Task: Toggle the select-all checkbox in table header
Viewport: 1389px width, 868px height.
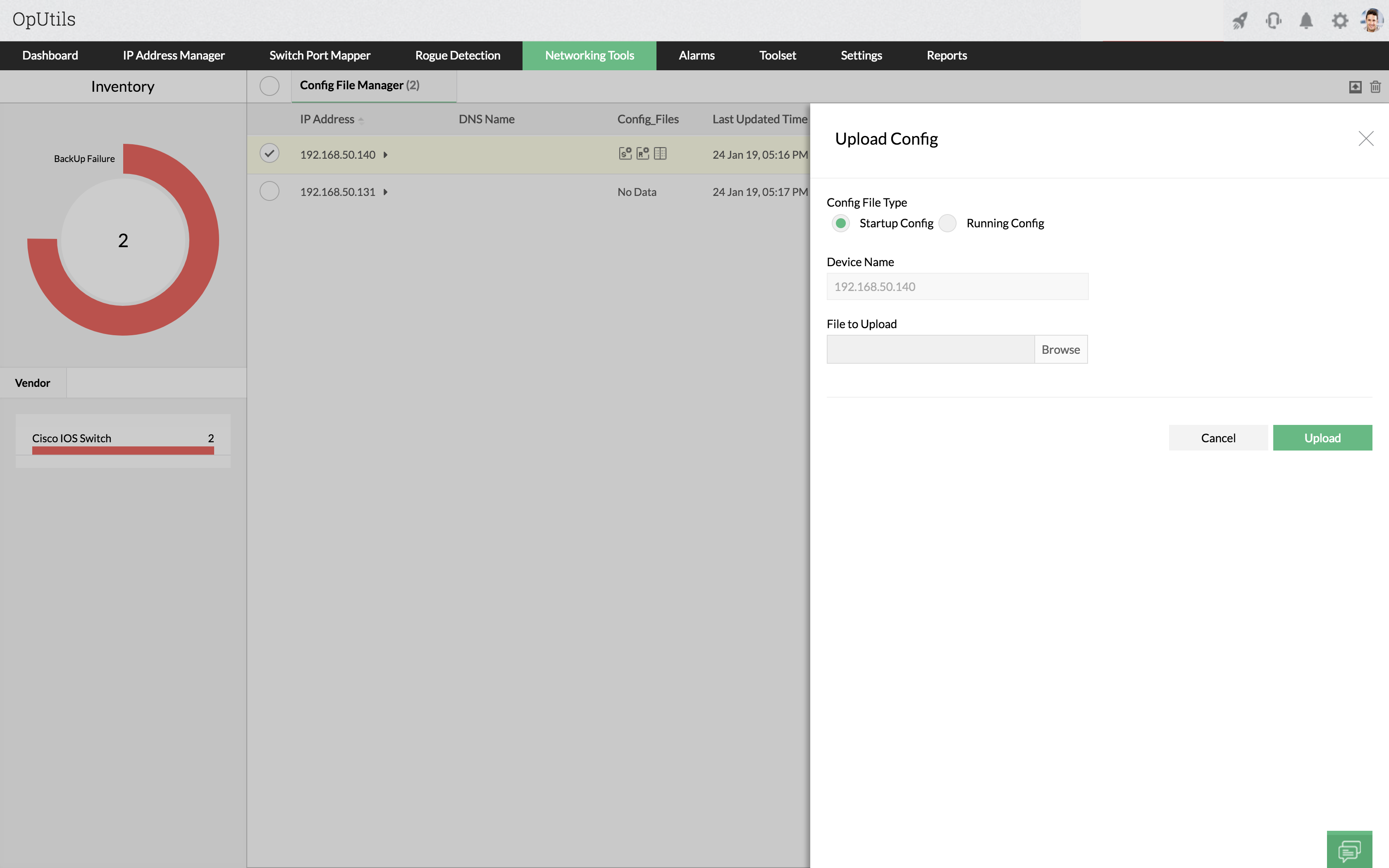Action: 269,86
